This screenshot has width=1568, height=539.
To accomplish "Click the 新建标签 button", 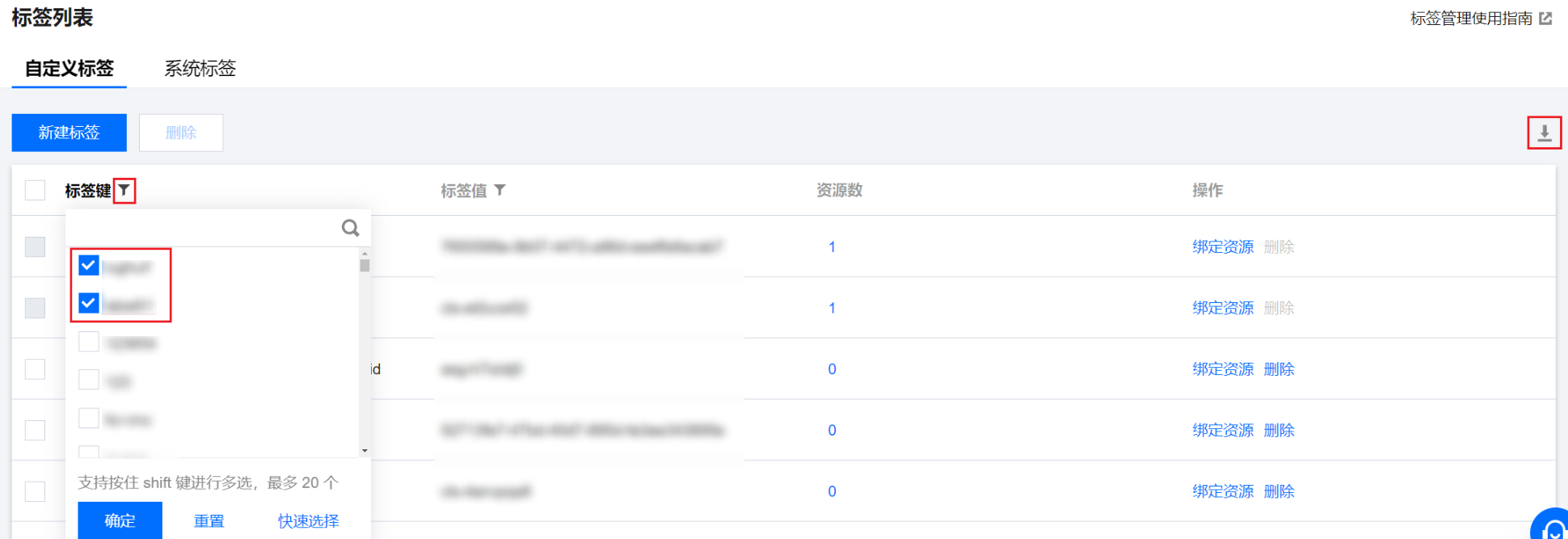I will click(69, 133).
